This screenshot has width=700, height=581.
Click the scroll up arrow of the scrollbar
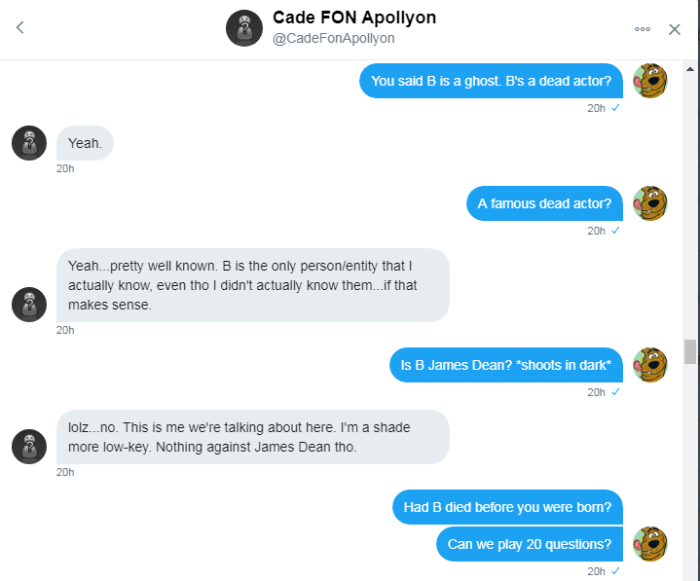click(x=689, y=69)
